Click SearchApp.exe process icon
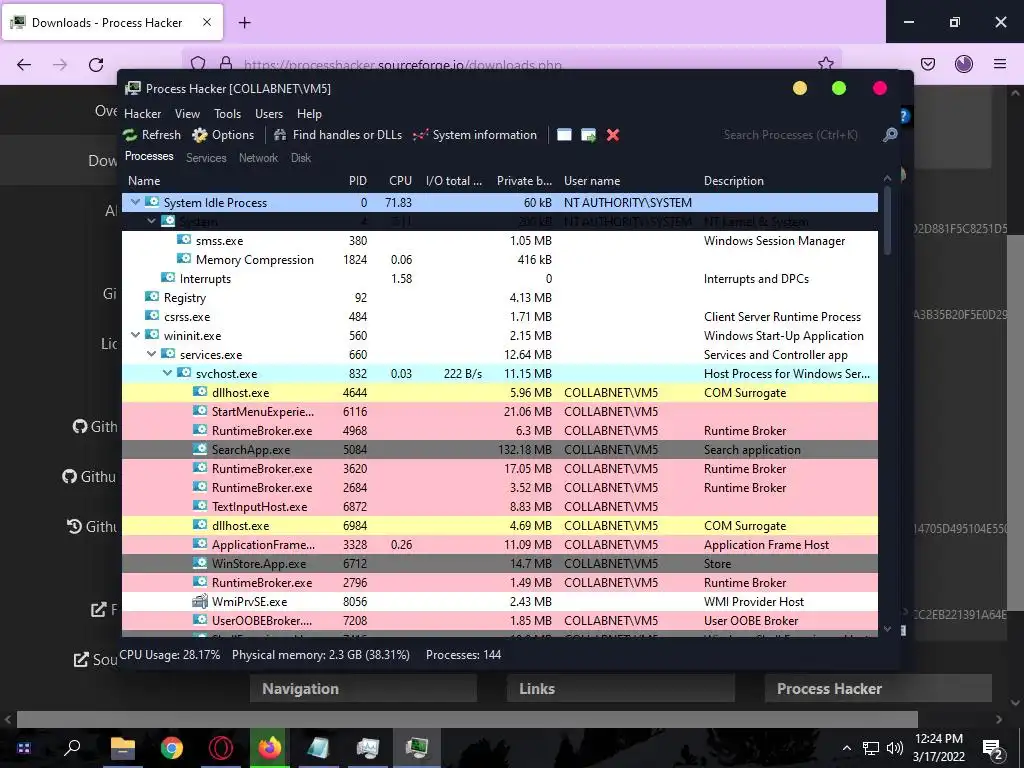1024x768 pixels. [x=200, y=449]
